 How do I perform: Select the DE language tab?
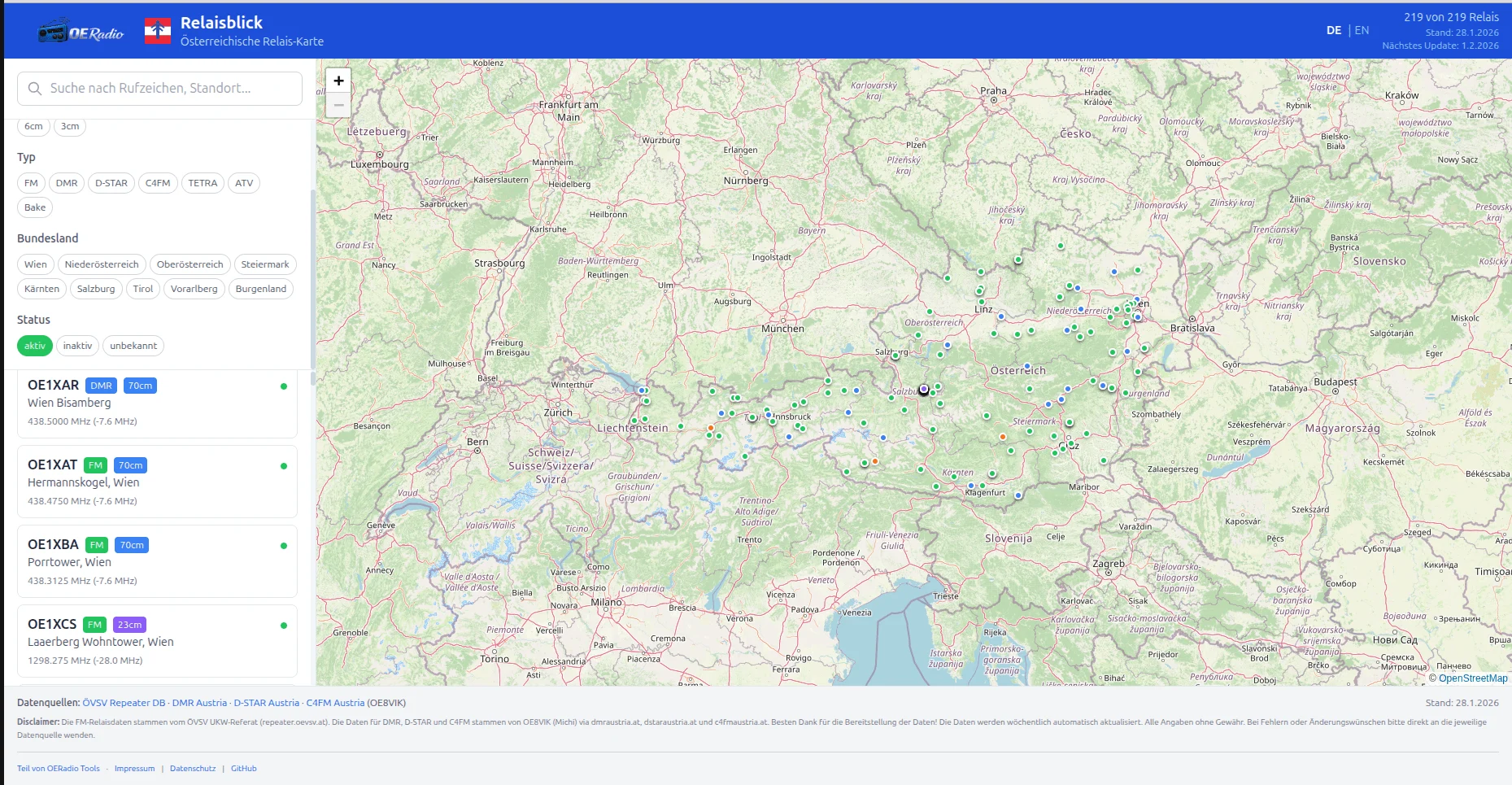[1332, 29]
